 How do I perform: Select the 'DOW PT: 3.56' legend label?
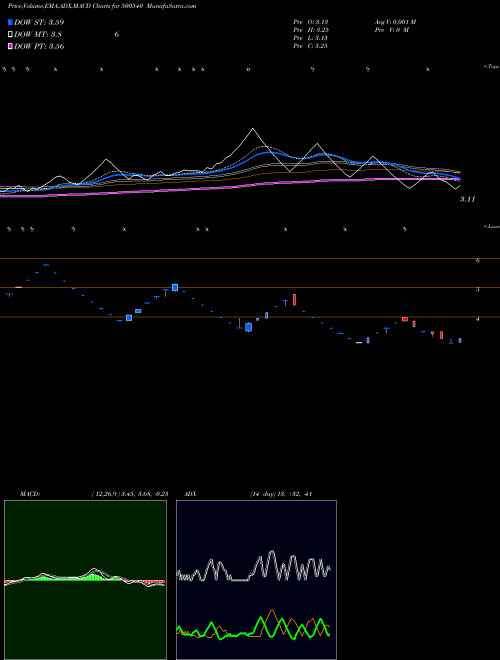coord(39,46)
